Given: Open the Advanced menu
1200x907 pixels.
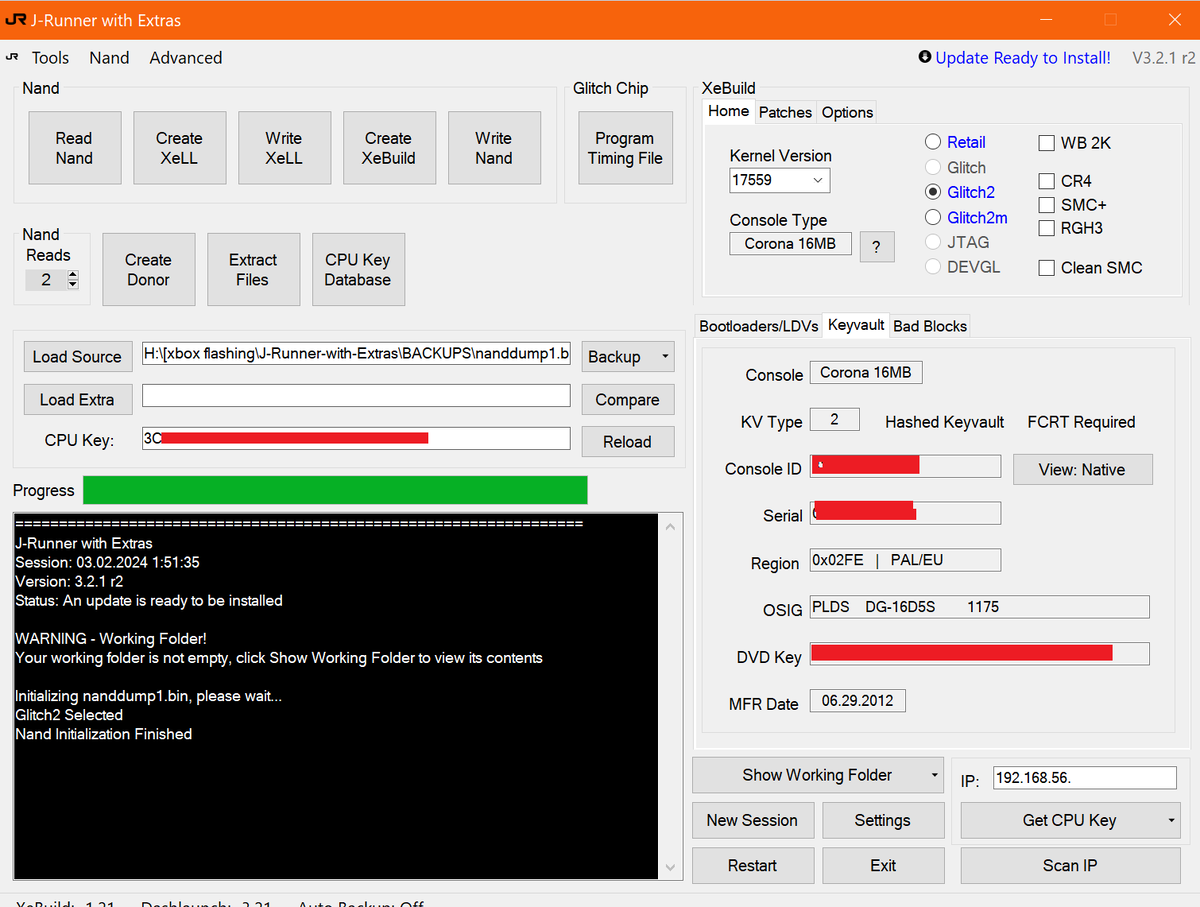Looking at the screenshot, I should (x=186, y=58).
